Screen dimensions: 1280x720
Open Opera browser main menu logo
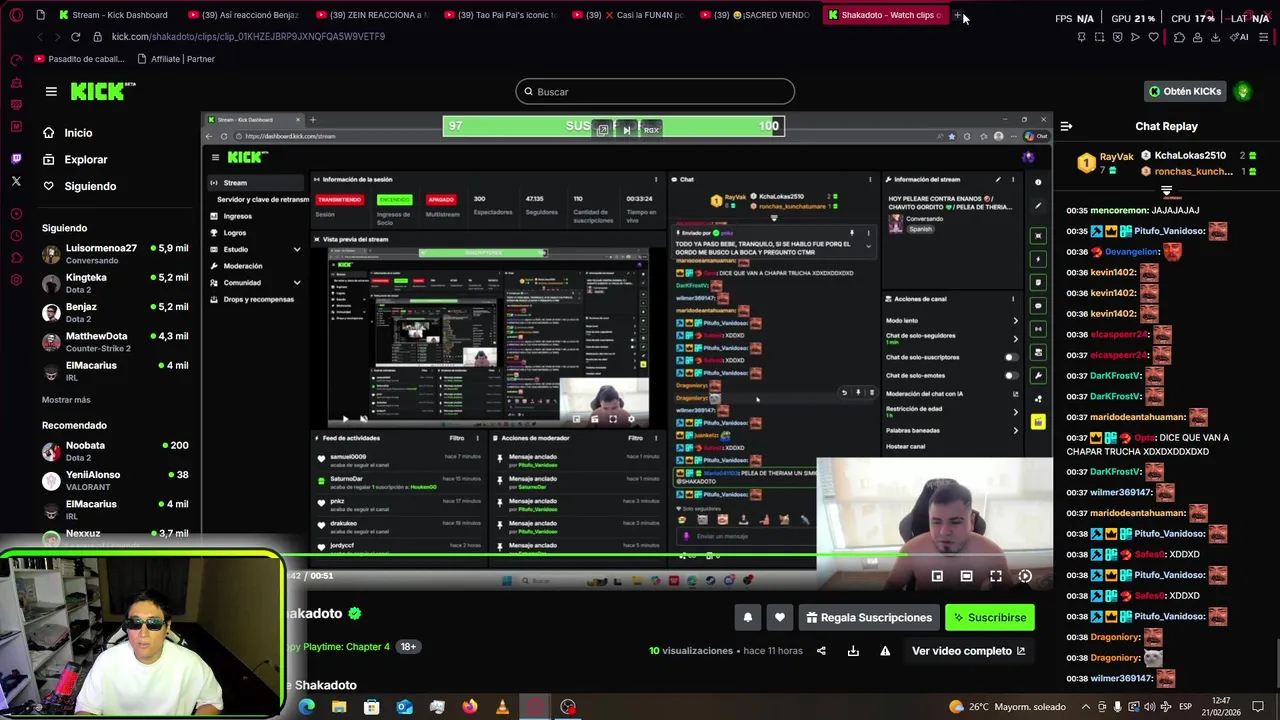coord(14,15)
